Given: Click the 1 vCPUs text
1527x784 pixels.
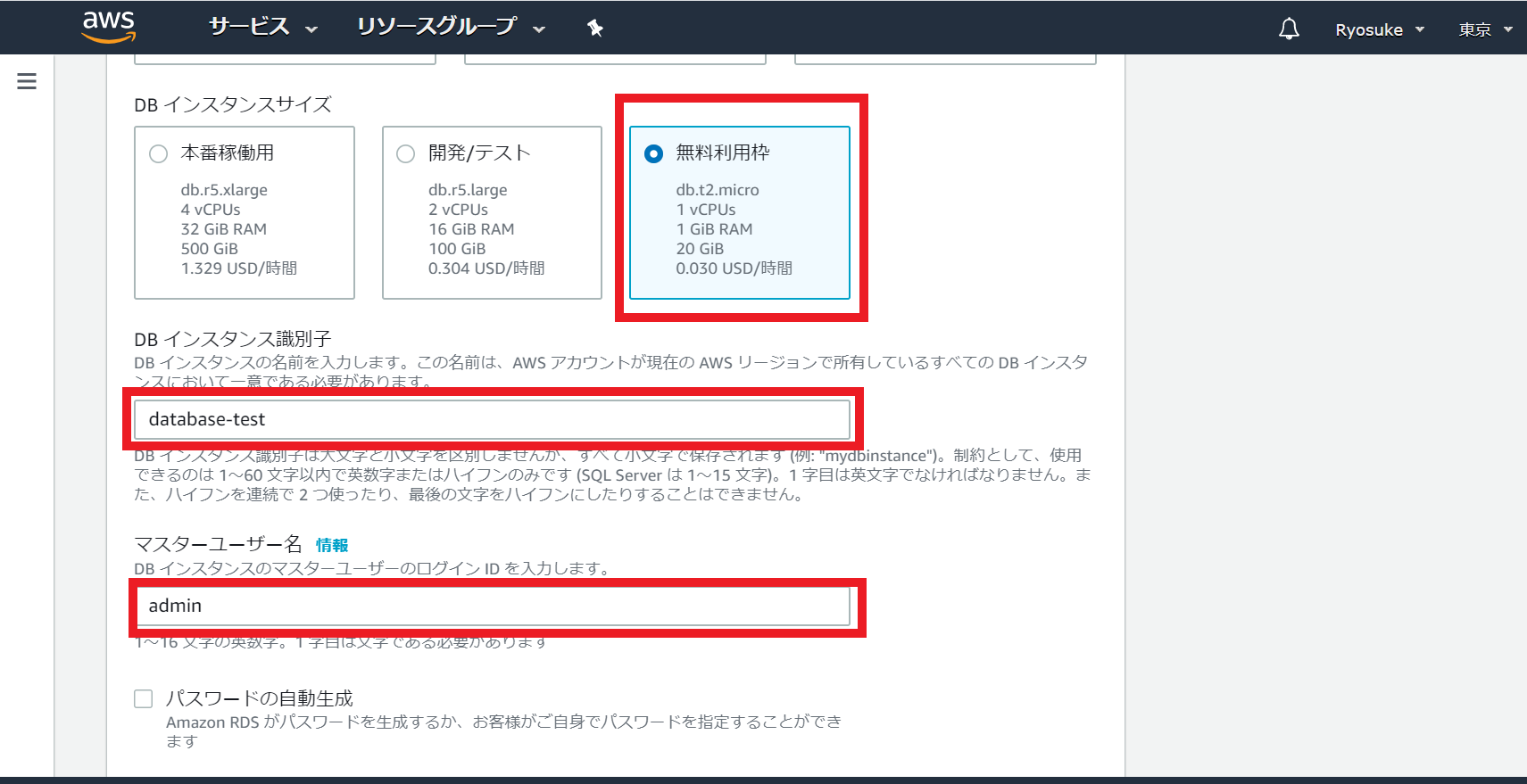Looking at the screenshot, I should tap(706, 210).
